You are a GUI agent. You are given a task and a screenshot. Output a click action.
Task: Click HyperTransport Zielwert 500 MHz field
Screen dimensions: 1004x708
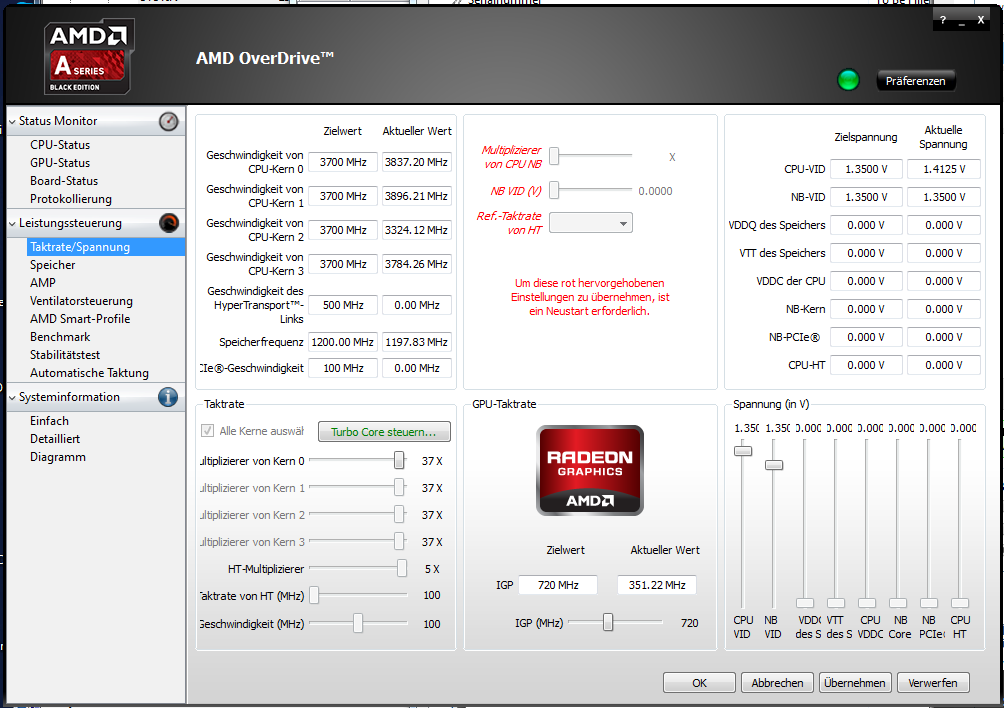coord(343,305)
